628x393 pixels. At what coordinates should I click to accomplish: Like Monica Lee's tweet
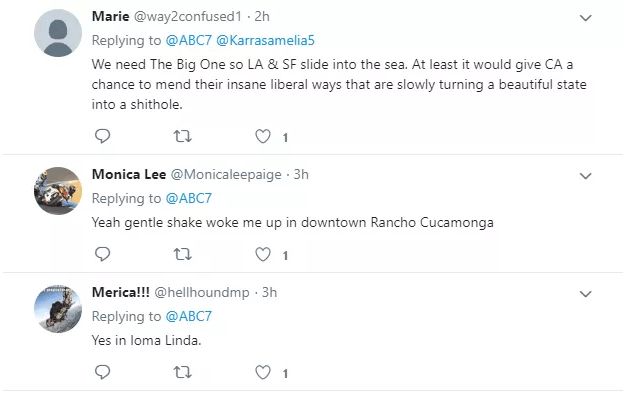pos(263,254)
